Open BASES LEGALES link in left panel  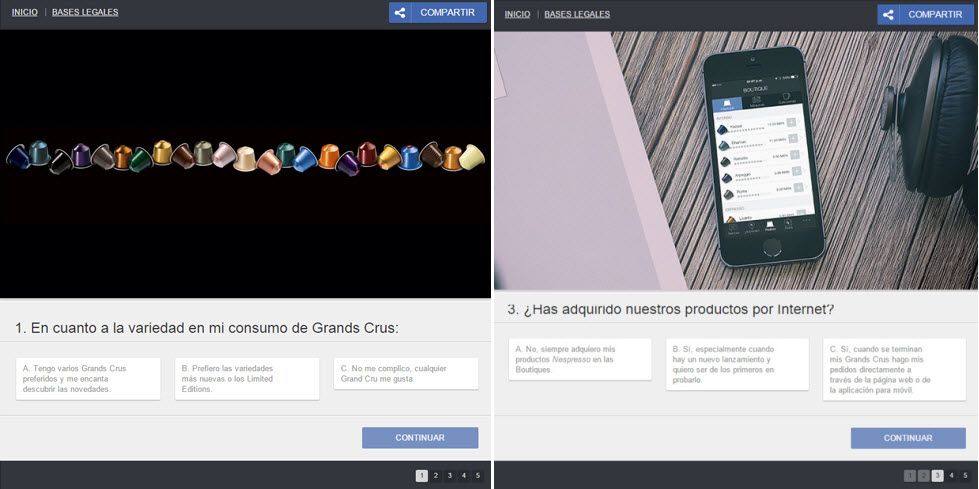click(85, 12)
